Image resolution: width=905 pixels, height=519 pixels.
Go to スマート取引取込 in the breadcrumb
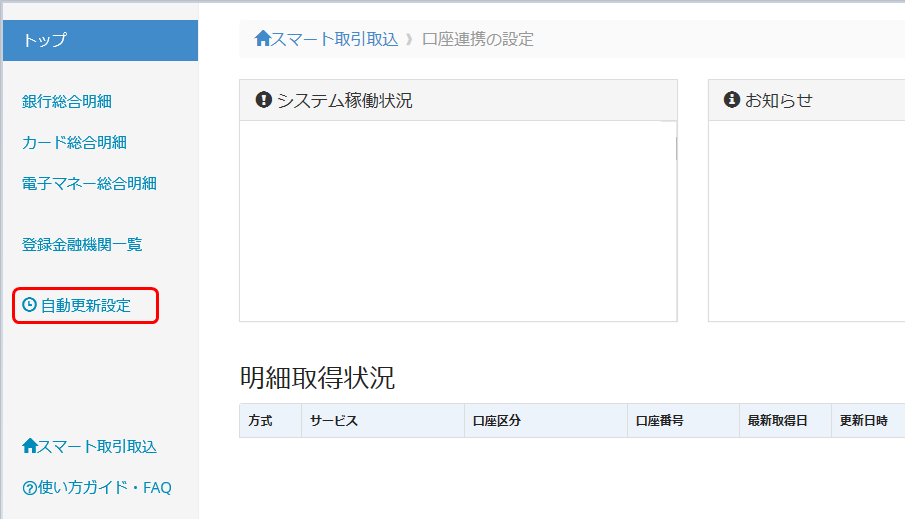[x=335, y=39]
